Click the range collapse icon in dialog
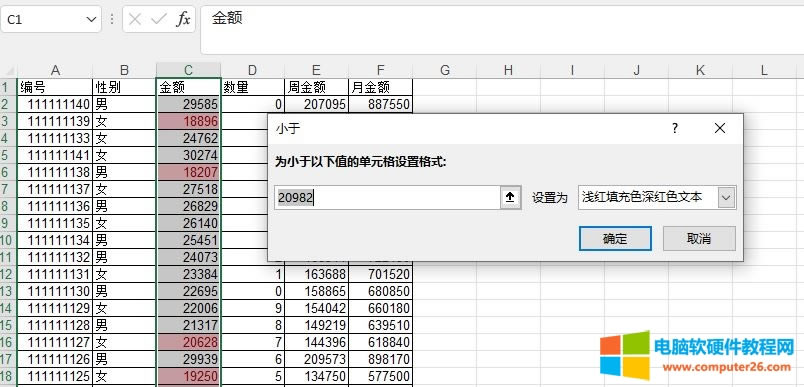 pyautogui.click(x=510, y=197)
